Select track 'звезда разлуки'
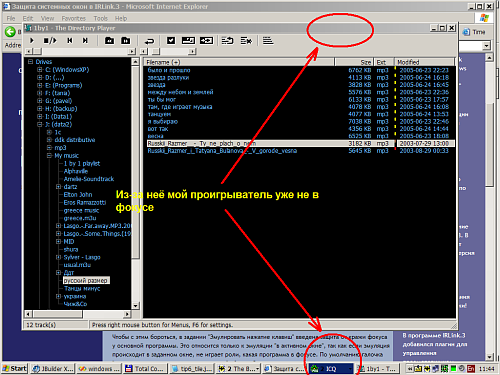The width and height of the screenshot is (500, 375). tap(168, 77)
